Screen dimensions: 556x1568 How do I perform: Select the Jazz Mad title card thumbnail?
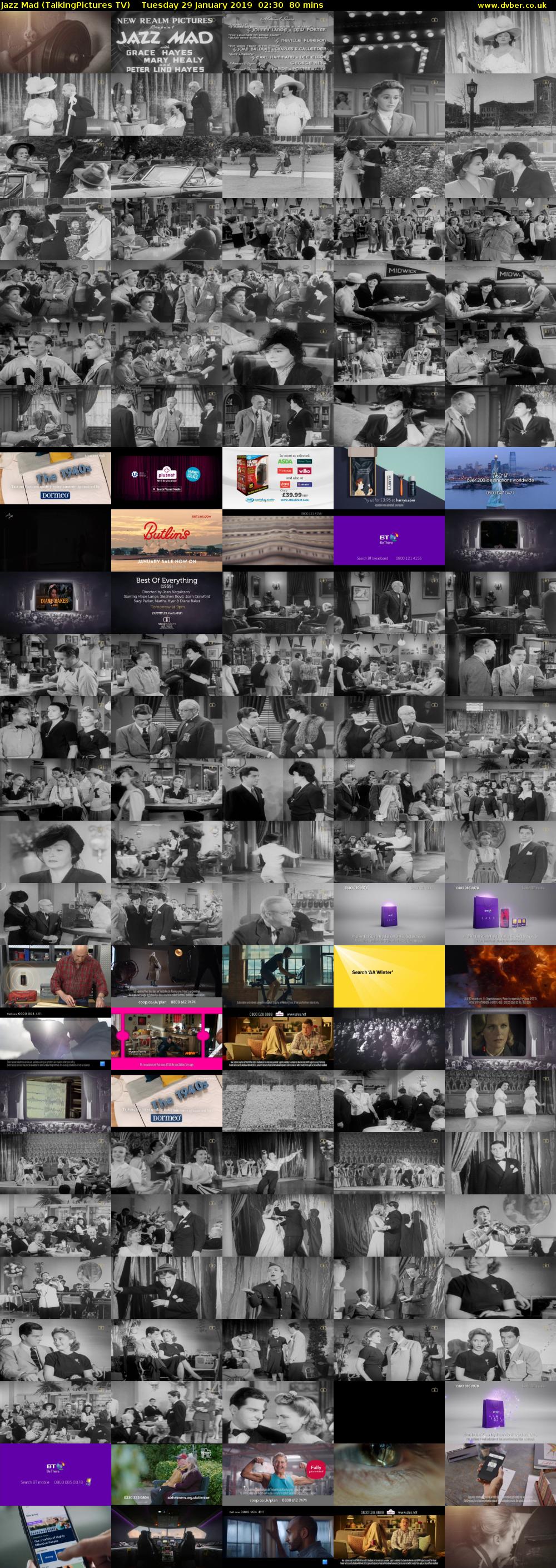point(167,43)
